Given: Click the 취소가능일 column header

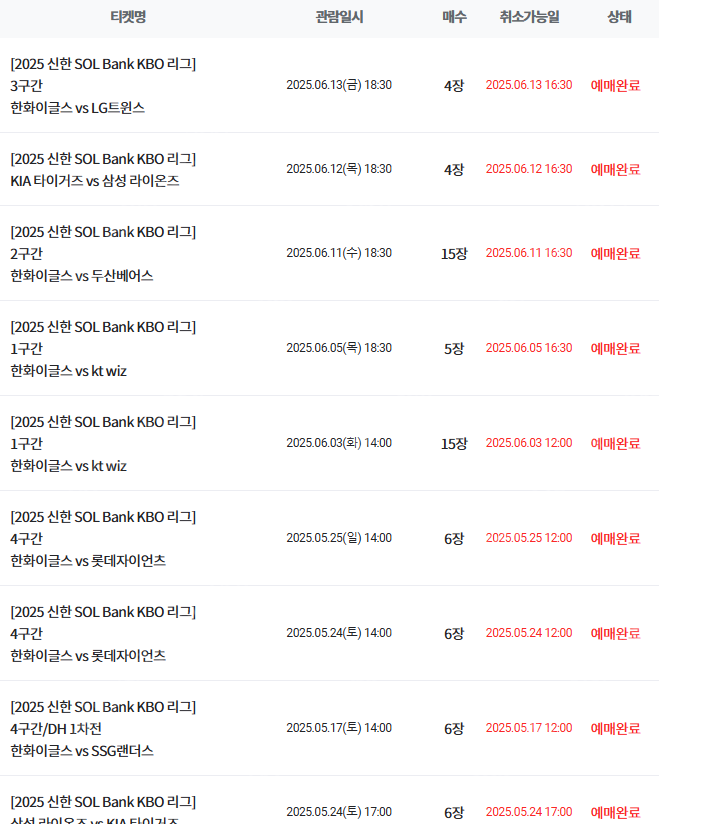Looking at the screenshot, I should pos(529,17).
